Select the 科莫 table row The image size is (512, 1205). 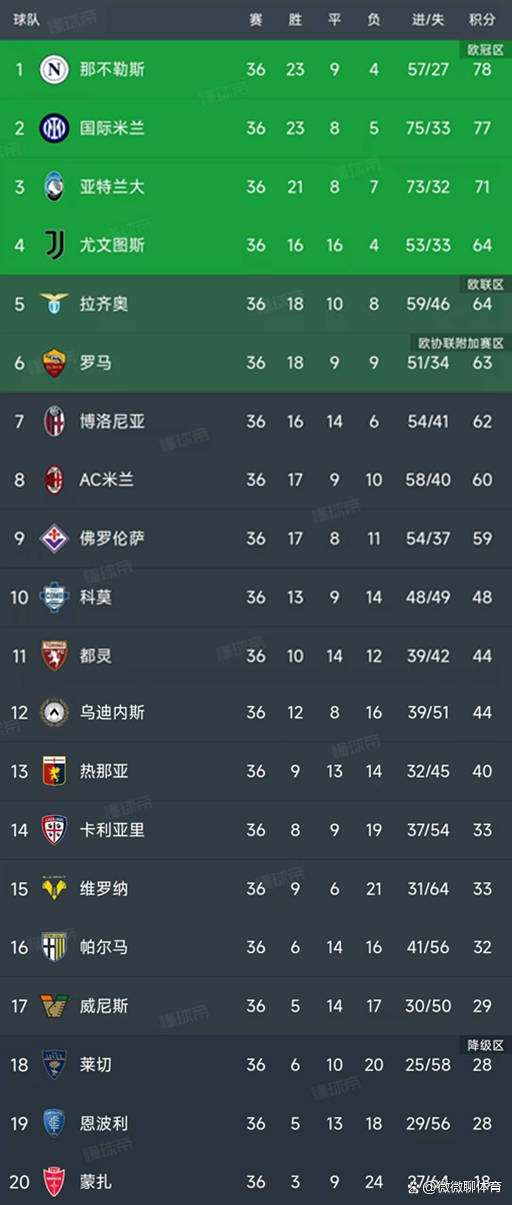(256, 597)
